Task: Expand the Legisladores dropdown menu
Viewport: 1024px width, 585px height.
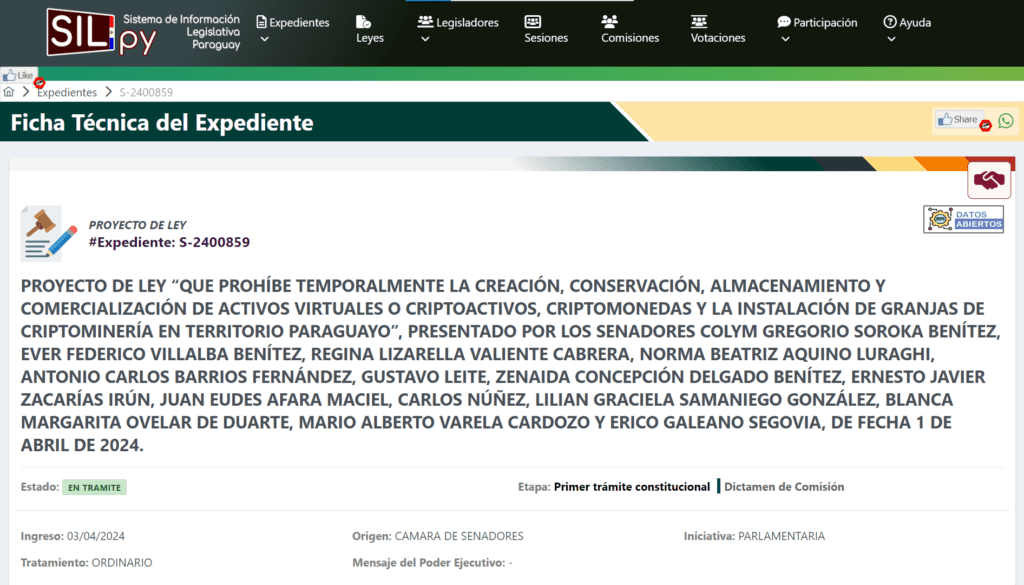Action: 457,29
